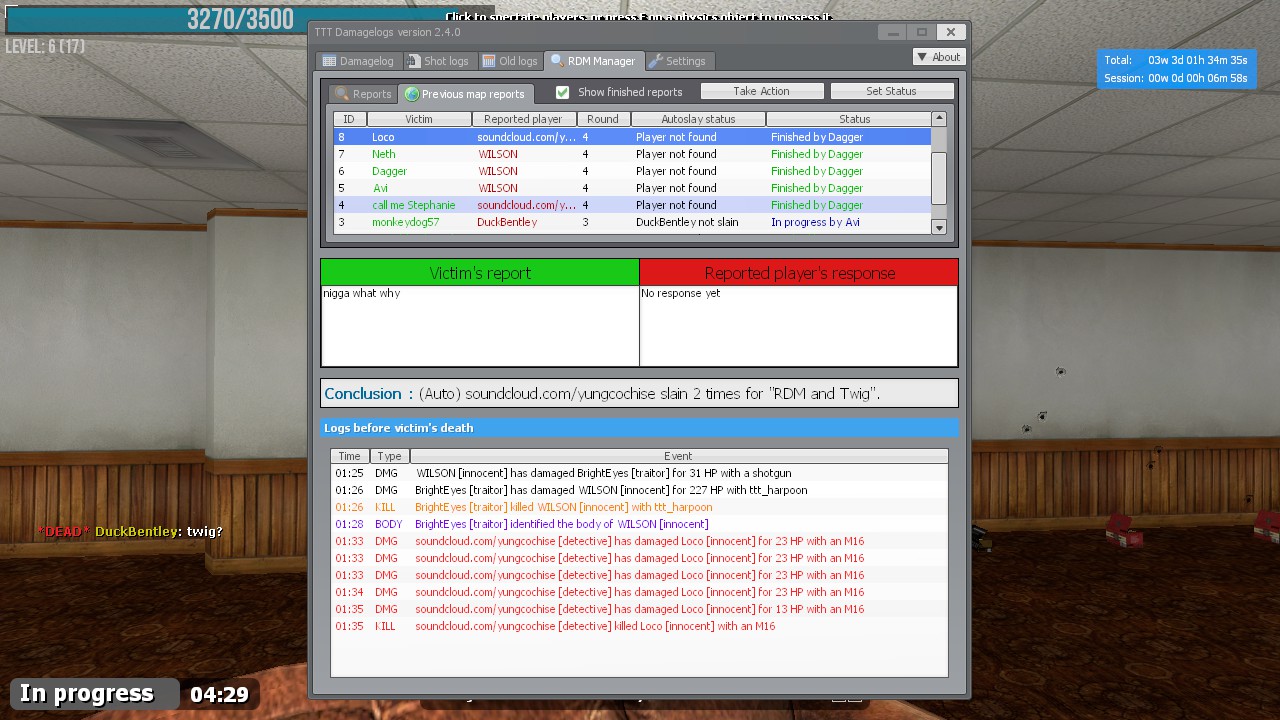Select report 6 from Dagger
Screen dimensions: 1280x720
click(632, 171)
